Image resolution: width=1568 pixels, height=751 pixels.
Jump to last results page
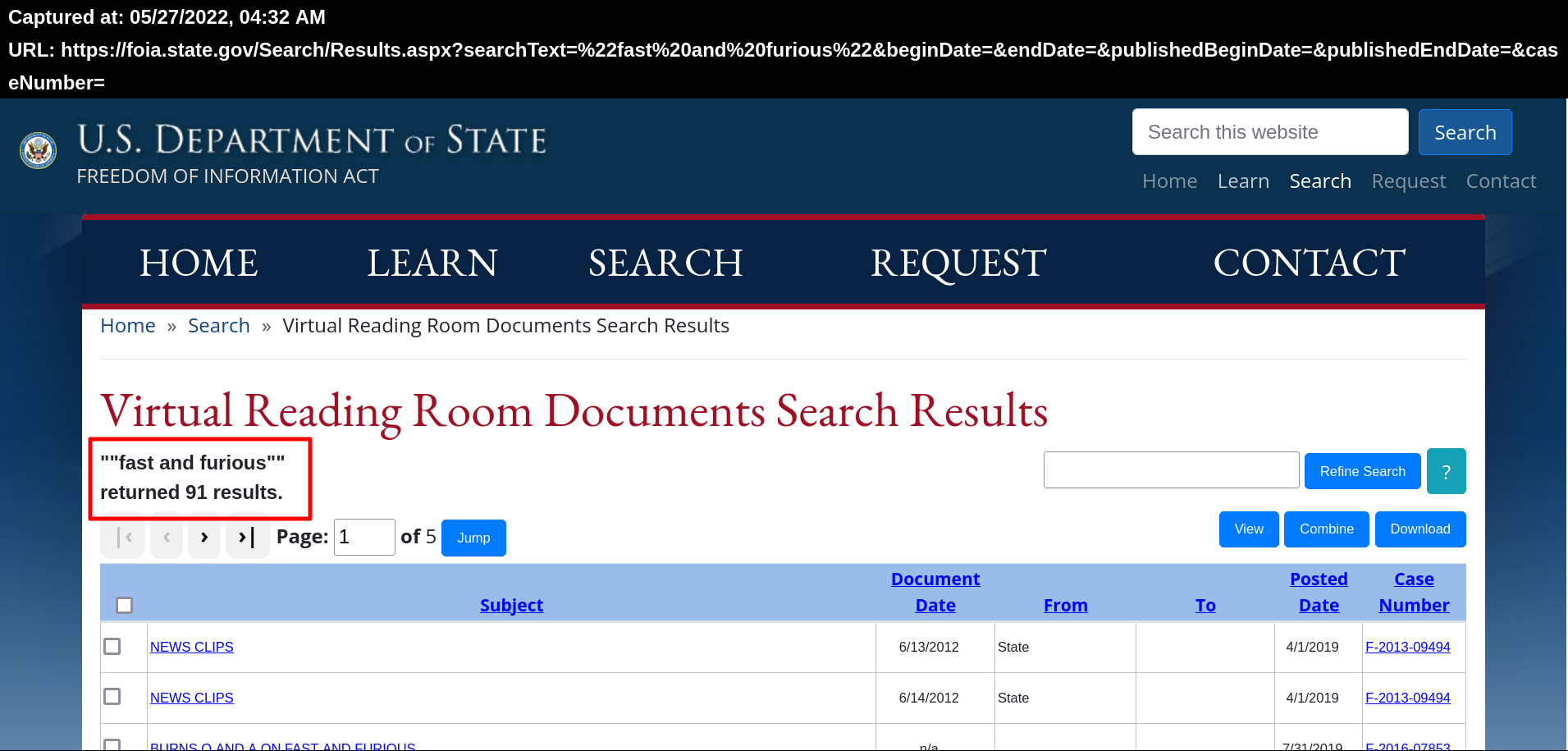click(x=248, y=538)
